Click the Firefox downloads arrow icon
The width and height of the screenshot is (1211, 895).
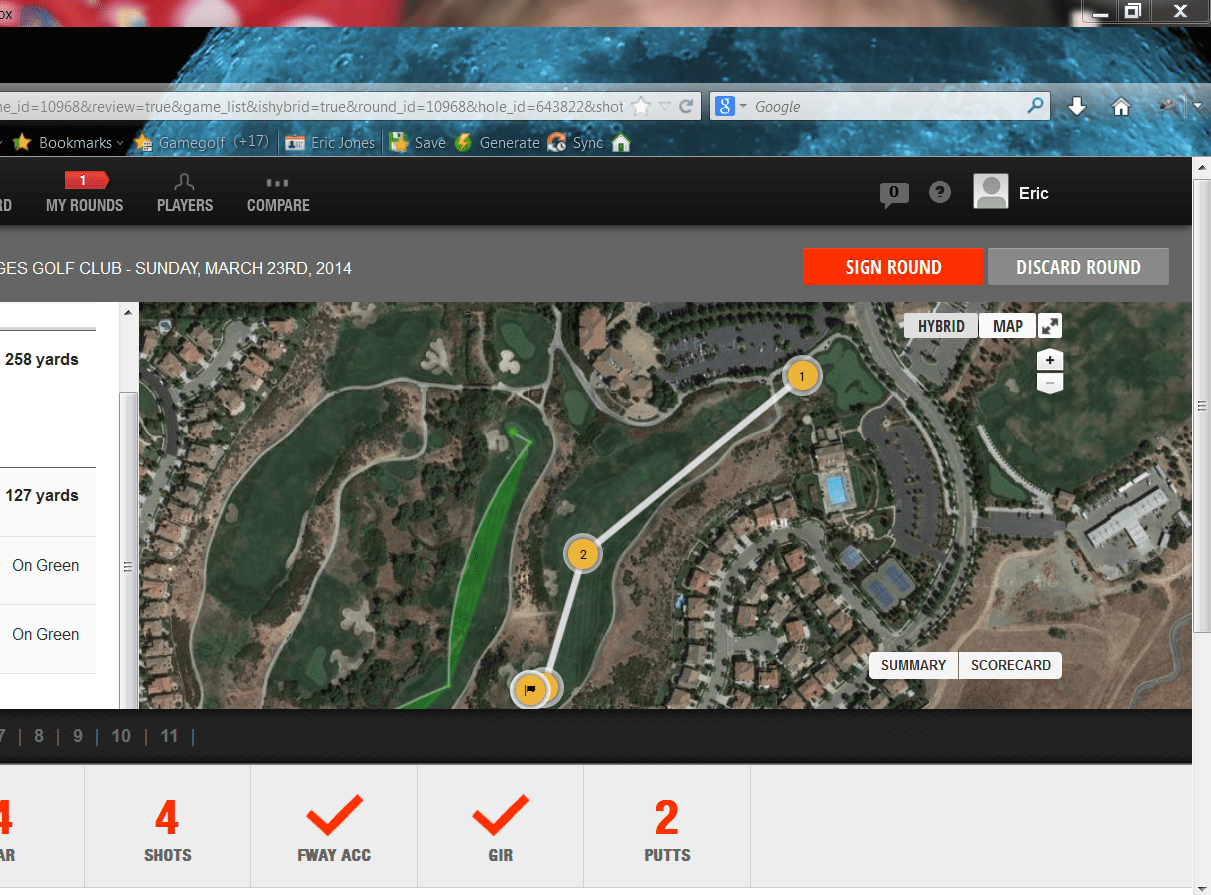[x=1077, y=107]
